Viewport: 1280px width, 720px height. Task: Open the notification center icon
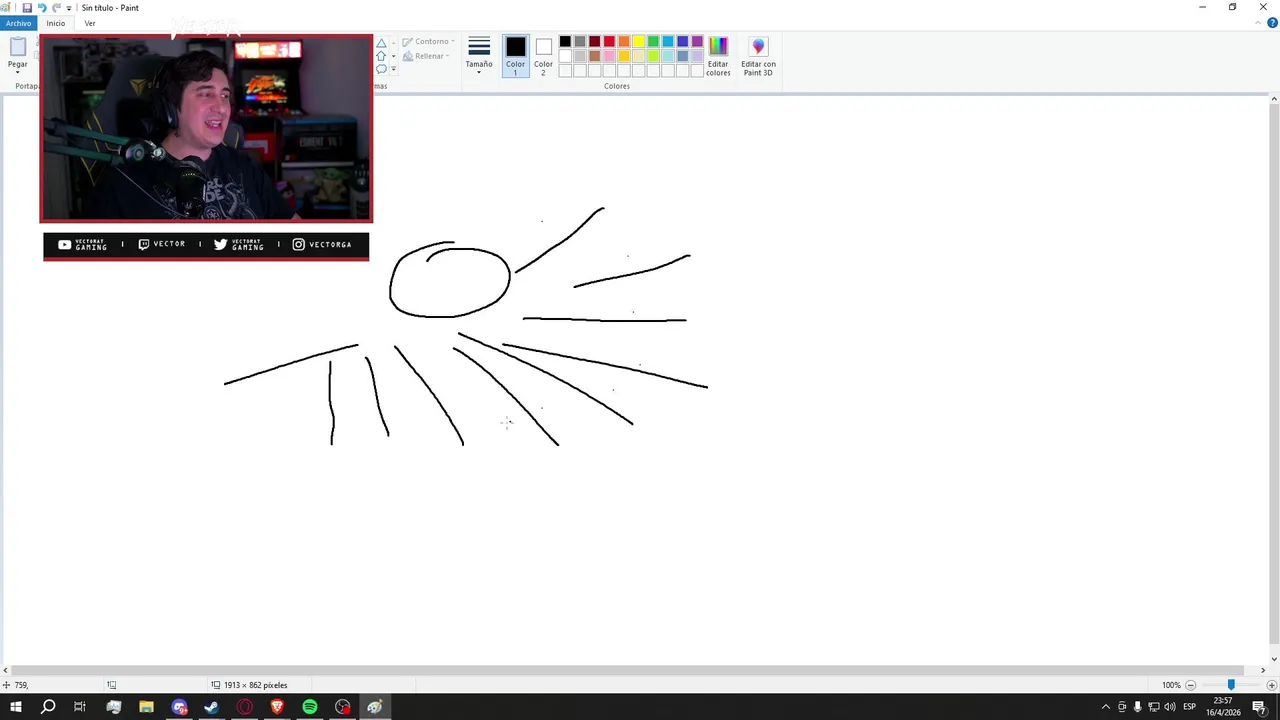[x=1259, y=707]
